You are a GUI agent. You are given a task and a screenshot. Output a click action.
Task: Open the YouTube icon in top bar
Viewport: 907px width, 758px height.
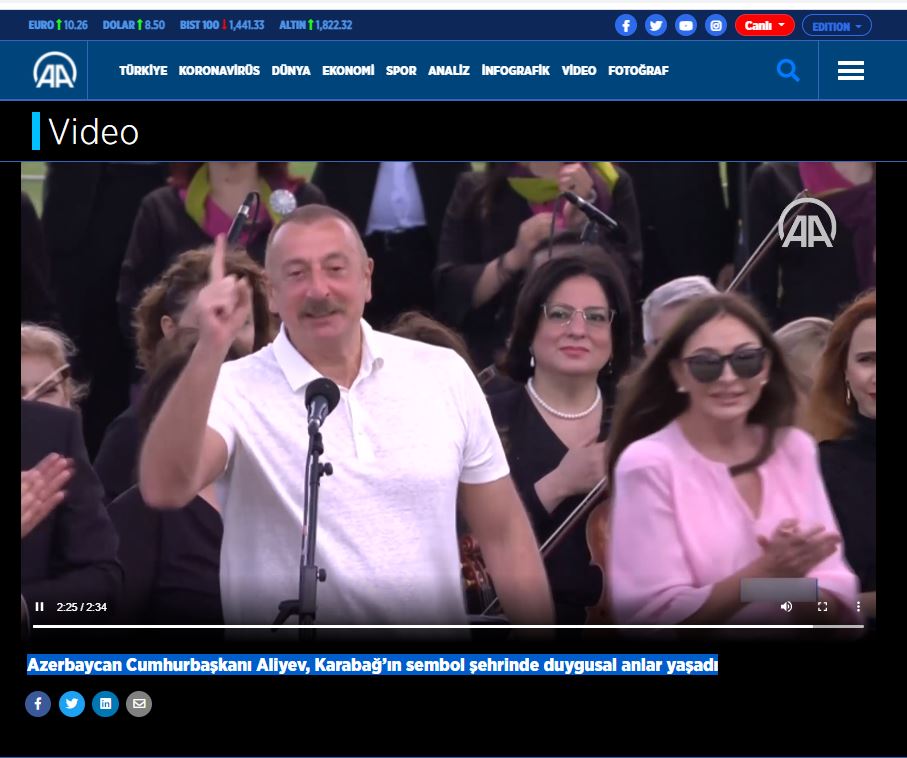pos(685,25)
